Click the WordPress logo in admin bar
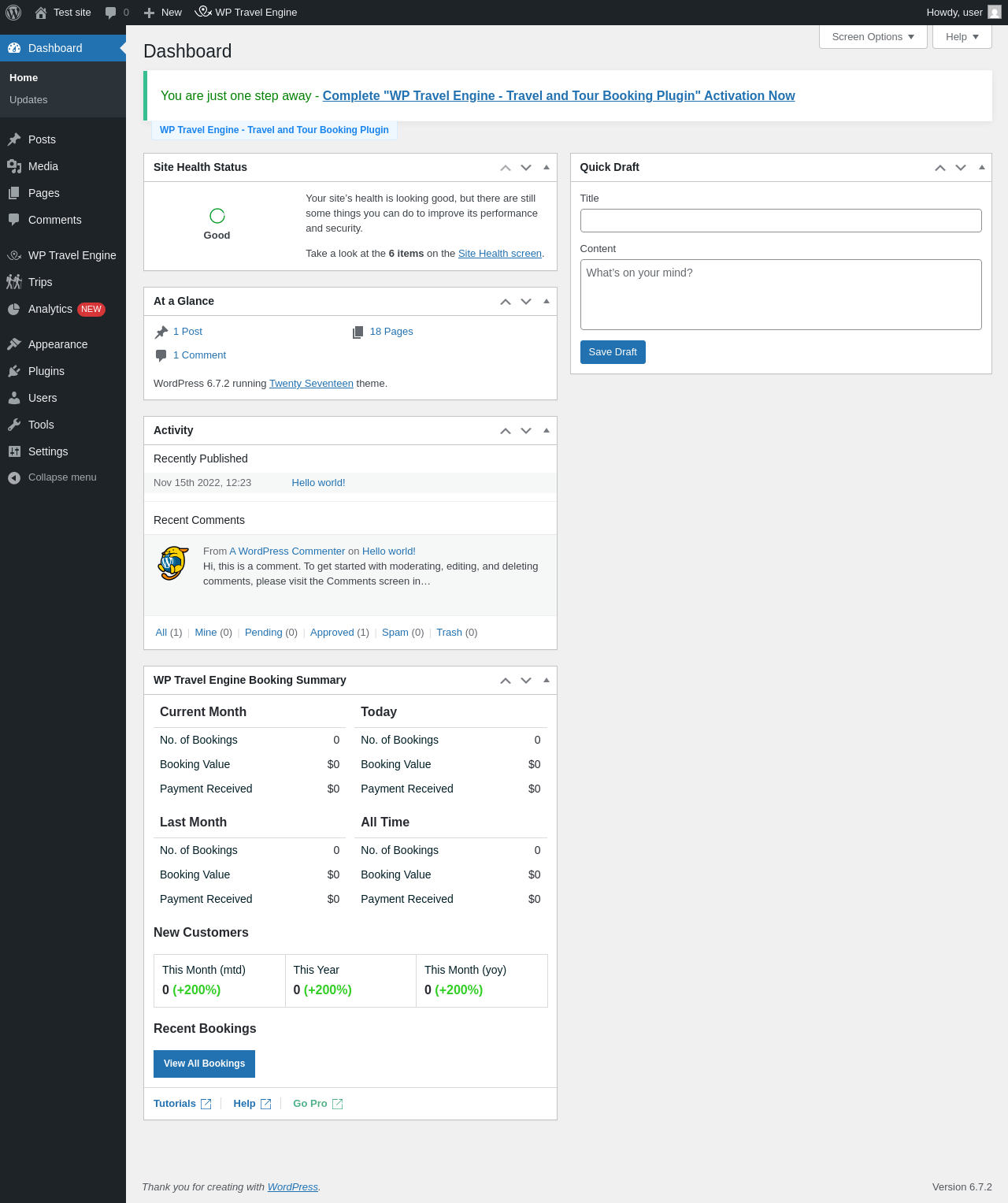1008x1203 pixels. click(x=13, y=13)
